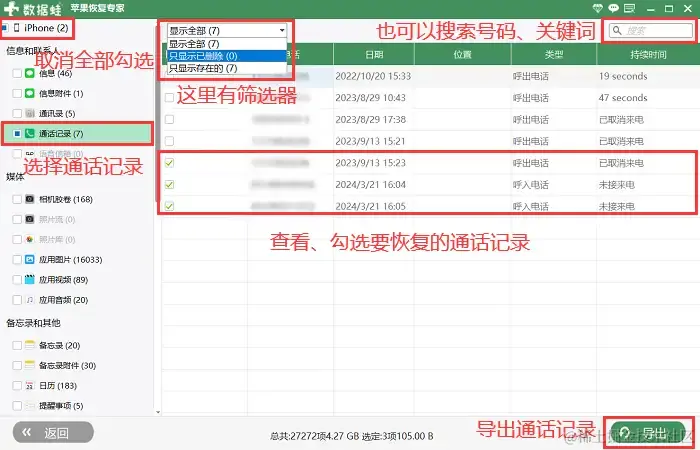Click the date cell 2022/10/20 15:33
This screenshot has height=450, width=700.
click(x=373, y=76)
